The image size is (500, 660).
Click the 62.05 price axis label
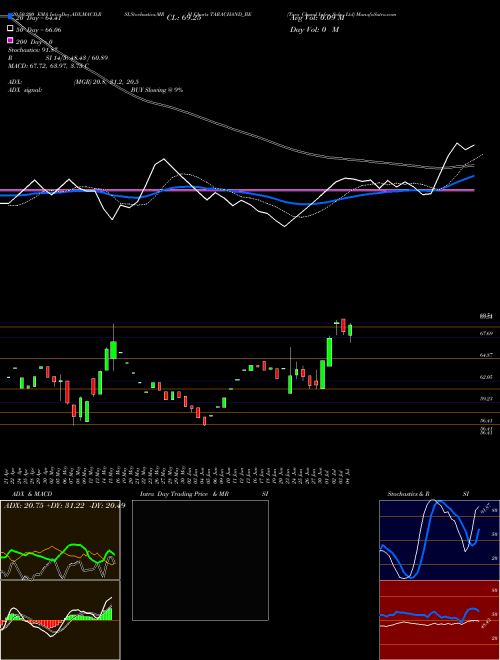pyautogui.click(x=486, y=377)
